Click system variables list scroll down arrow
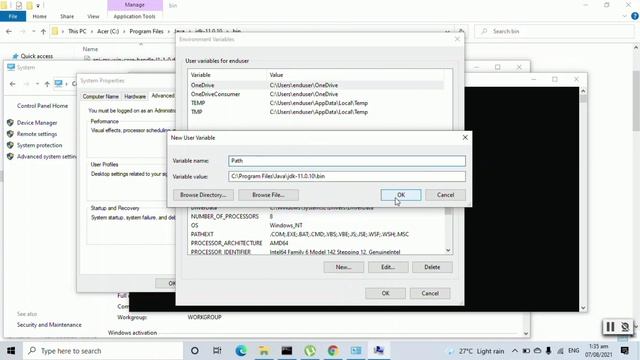This screenshot has height=360, width=640. point(448,251)
